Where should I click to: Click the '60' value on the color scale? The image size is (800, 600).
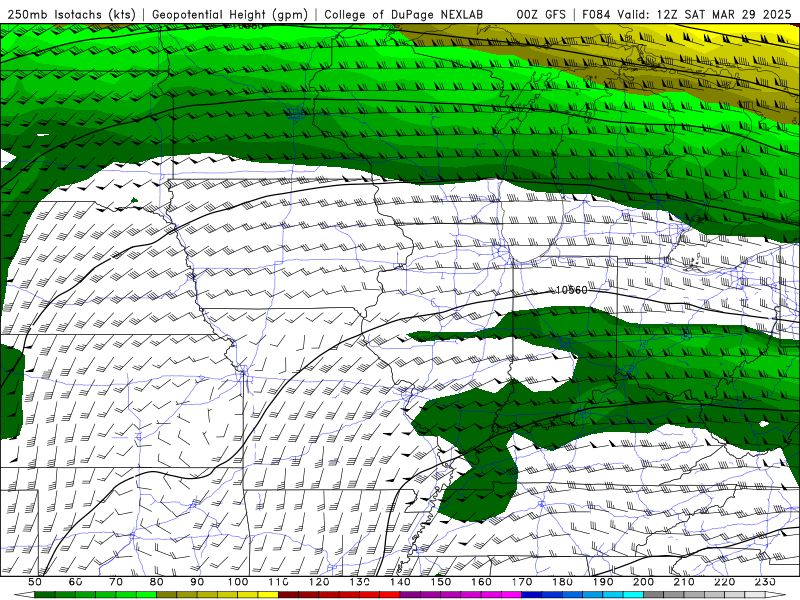tap(76, 582)
